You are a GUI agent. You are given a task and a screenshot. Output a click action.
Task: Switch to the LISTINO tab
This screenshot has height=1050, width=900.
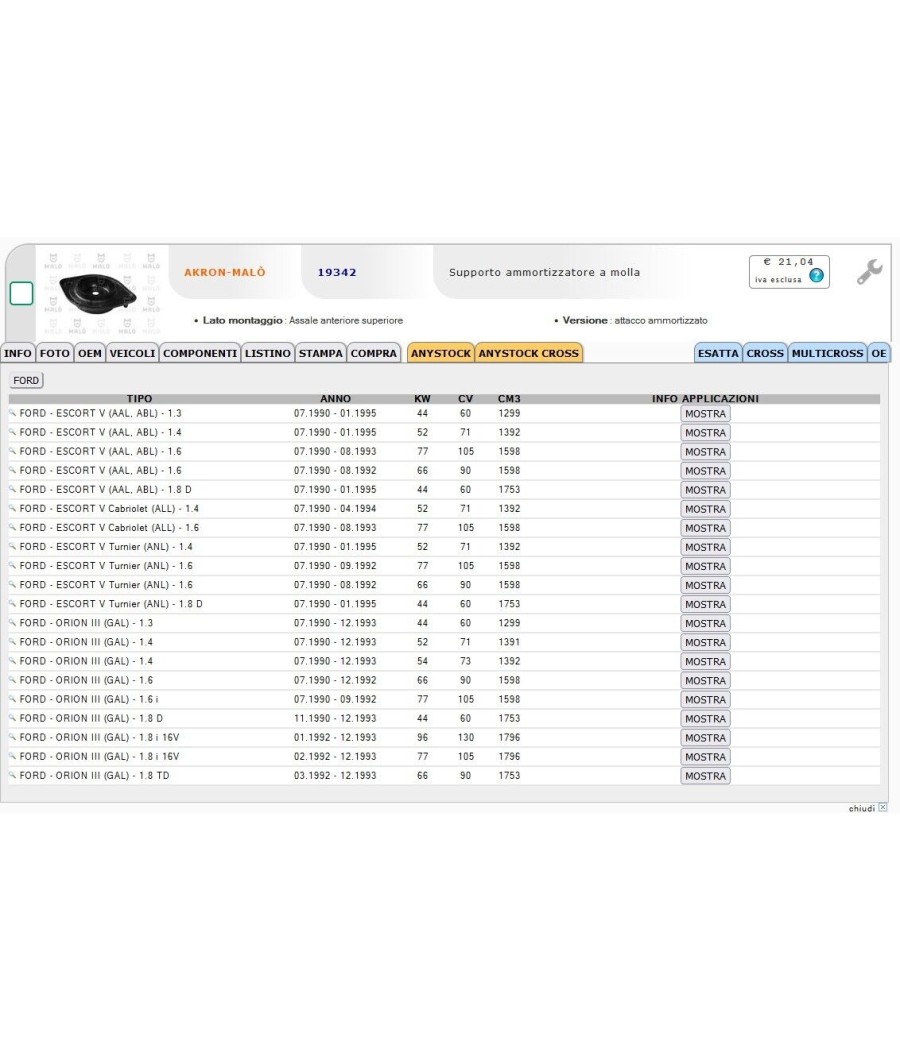tap(267, 353)
